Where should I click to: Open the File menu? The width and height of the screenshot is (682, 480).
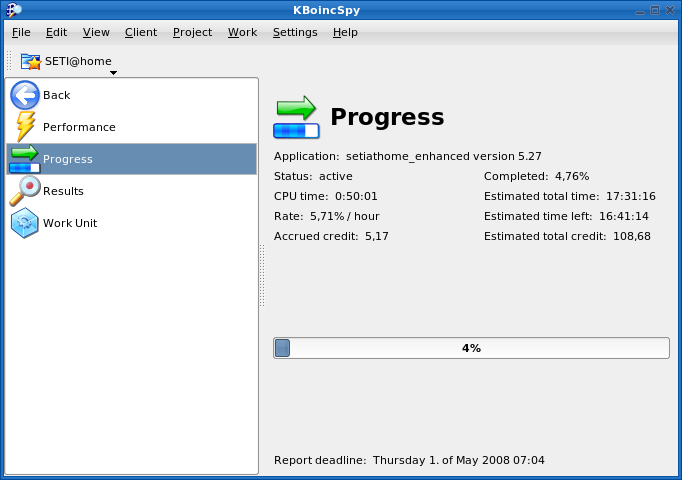tap(21, 32)
